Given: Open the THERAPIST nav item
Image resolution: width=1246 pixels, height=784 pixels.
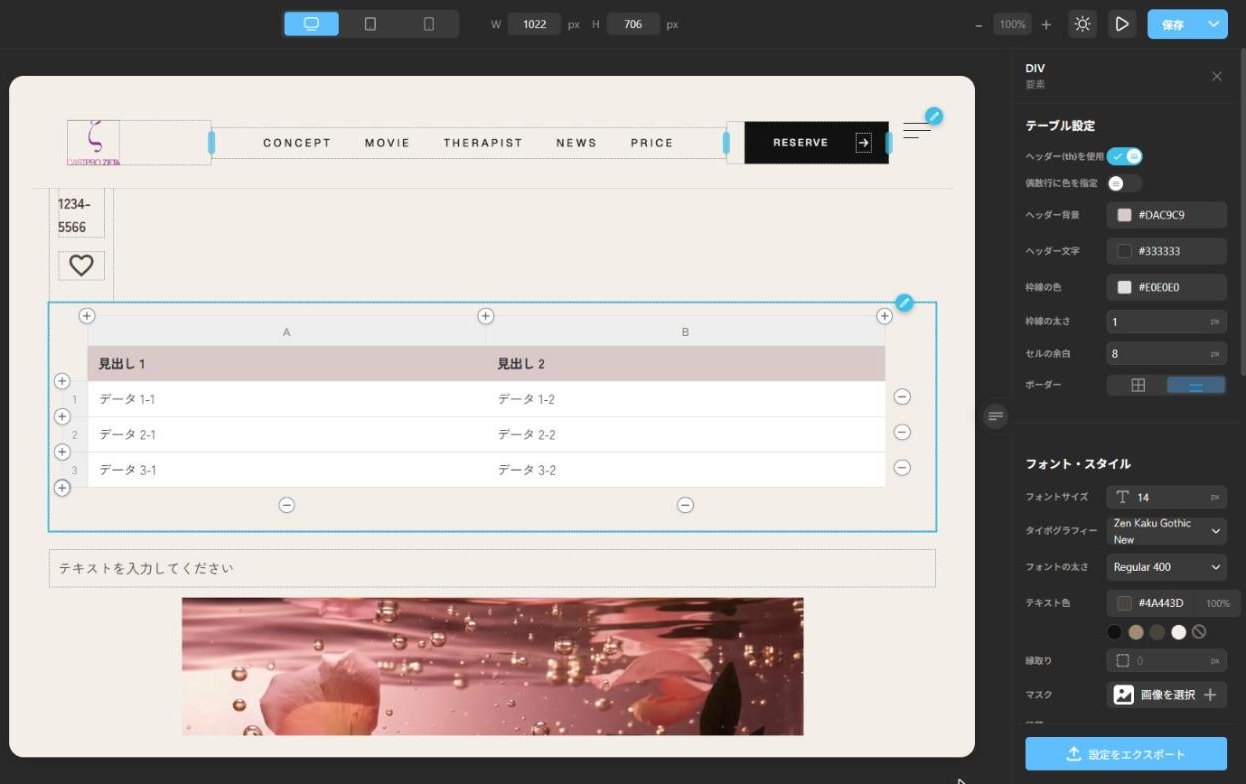Looking at the screenshot, I should point(483,143).
